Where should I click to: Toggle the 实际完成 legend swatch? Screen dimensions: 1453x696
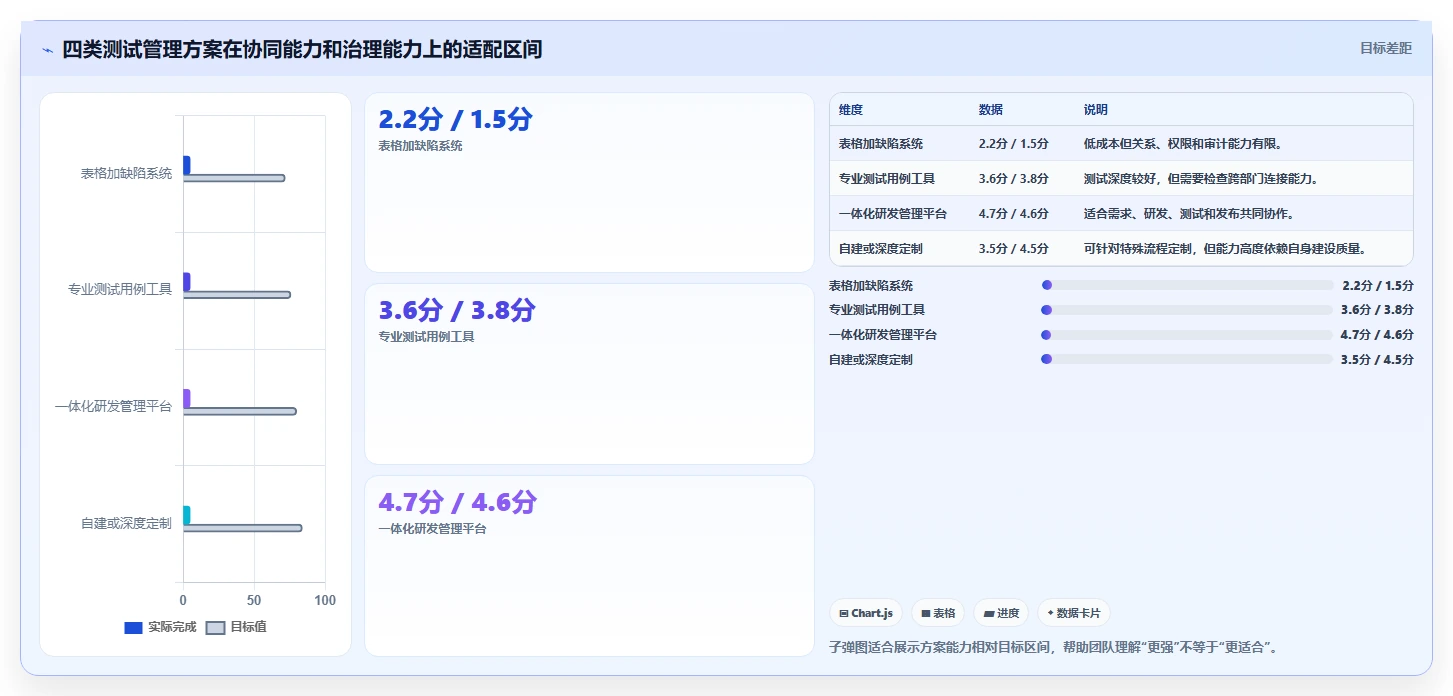(x=134, y=628)
